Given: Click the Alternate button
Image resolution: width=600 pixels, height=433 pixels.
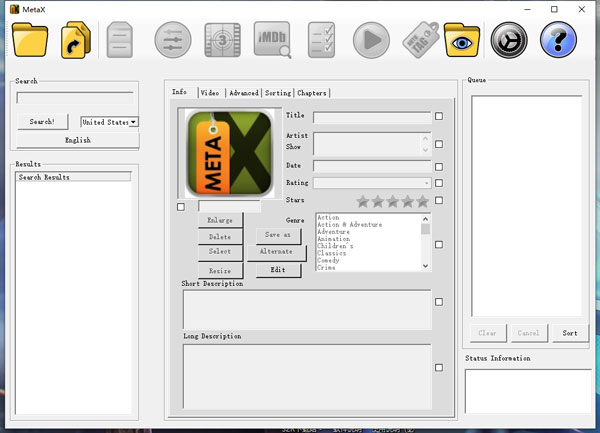Looking at the screenshot, I should click(x=276, y=252).
